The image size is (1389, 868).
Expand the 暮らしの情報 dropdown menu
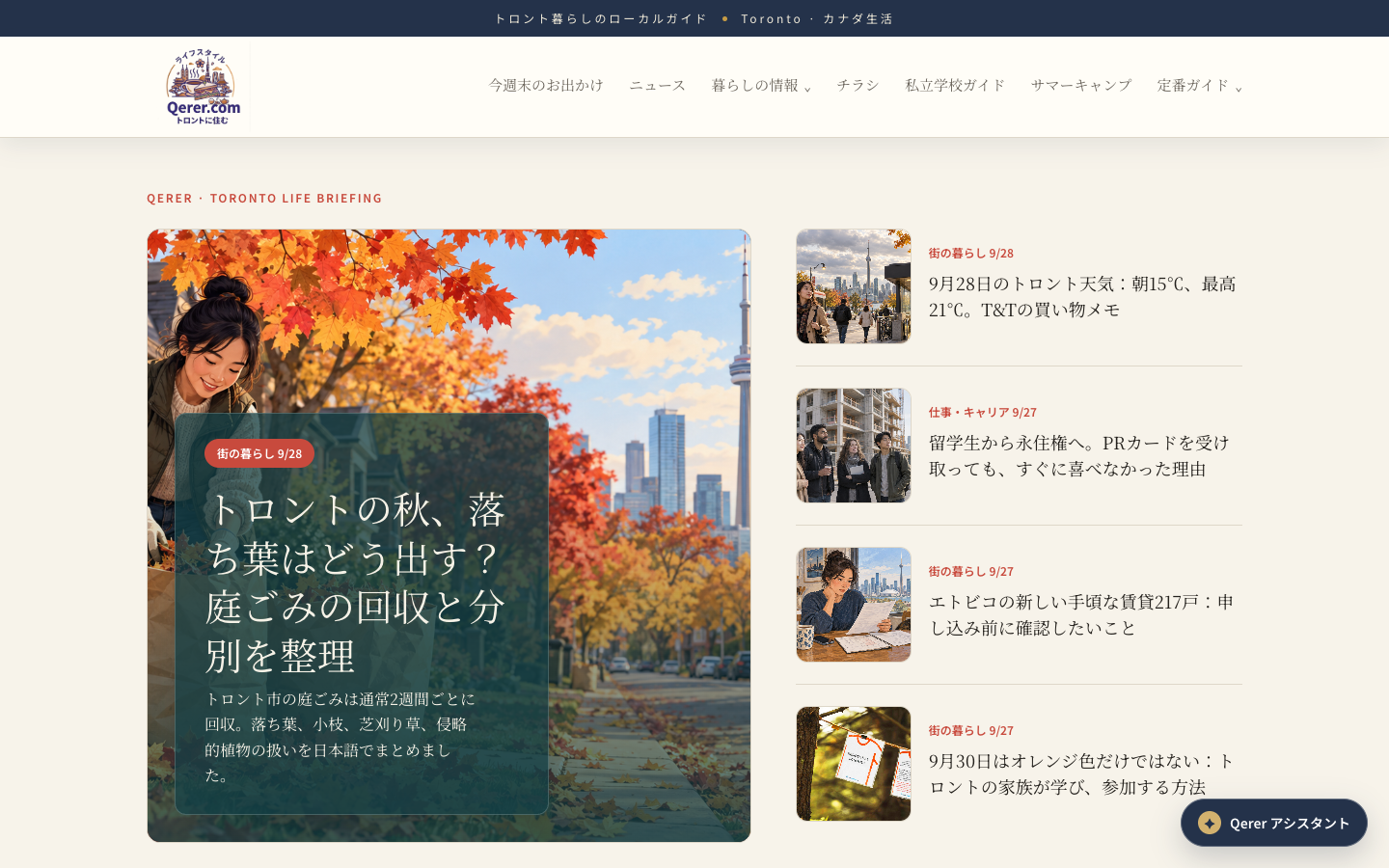coord(761,86)
